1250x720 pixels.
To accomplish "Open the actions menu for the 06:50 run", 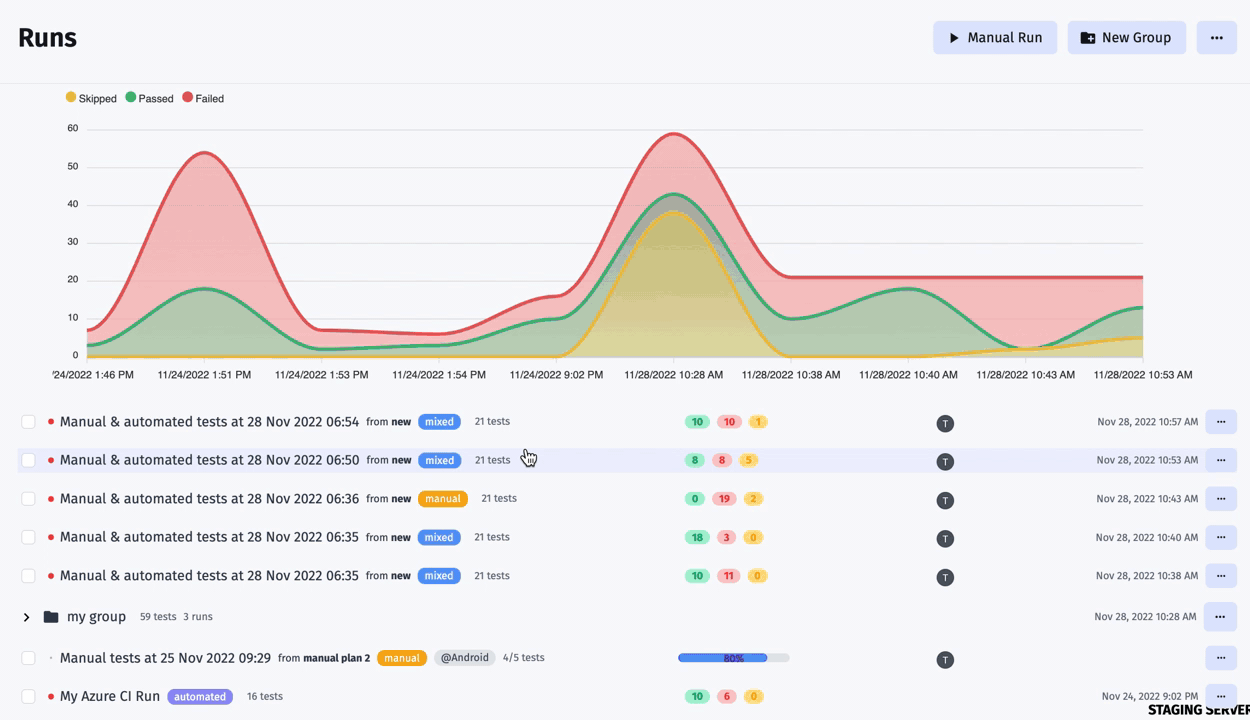I will [1221, 460].
